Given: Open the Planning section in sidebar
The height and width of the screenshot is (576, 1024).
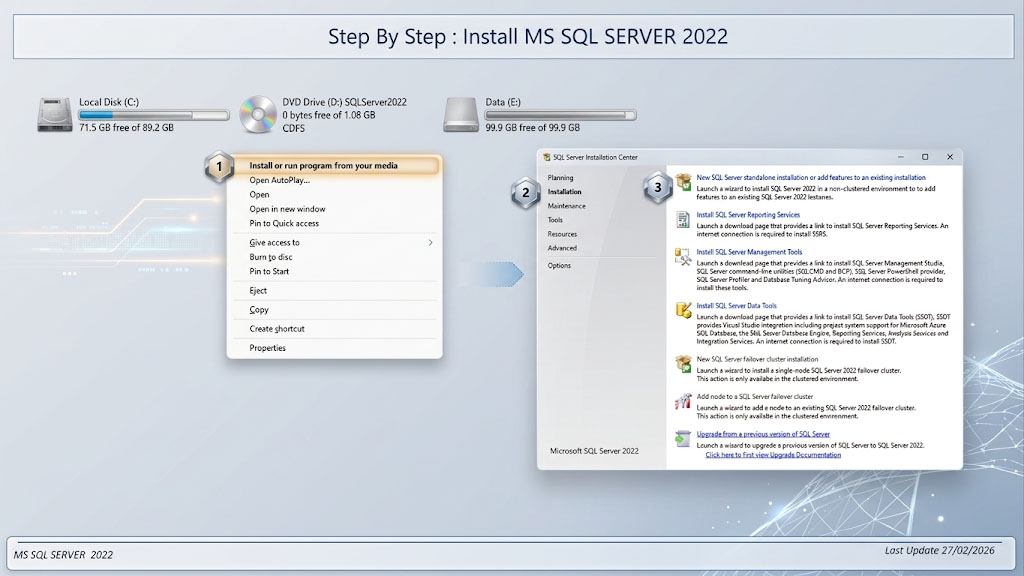Looking at the screenshot, I should [560, 178].
